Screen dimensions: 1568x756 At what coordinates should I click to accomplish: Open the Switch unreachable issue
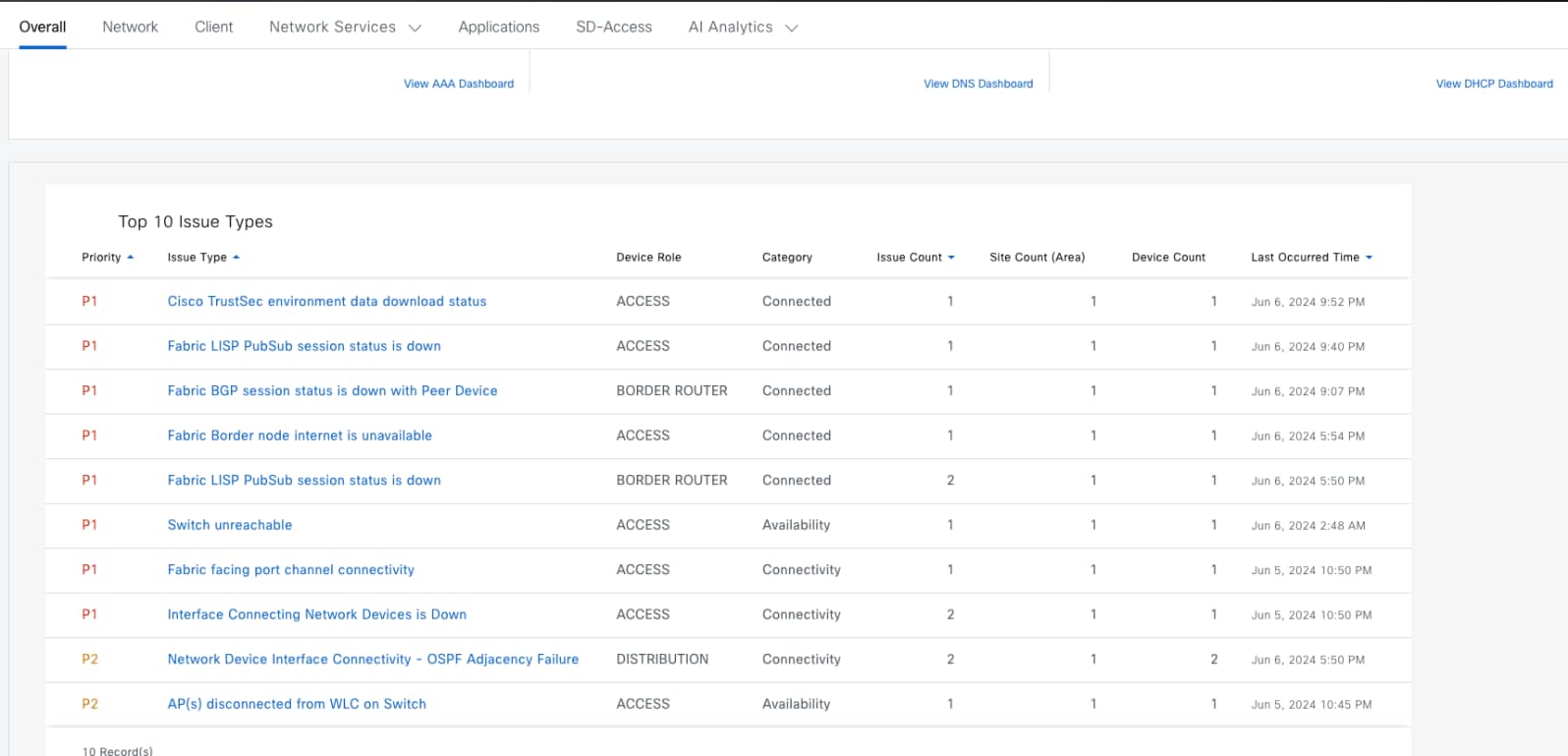229,525
